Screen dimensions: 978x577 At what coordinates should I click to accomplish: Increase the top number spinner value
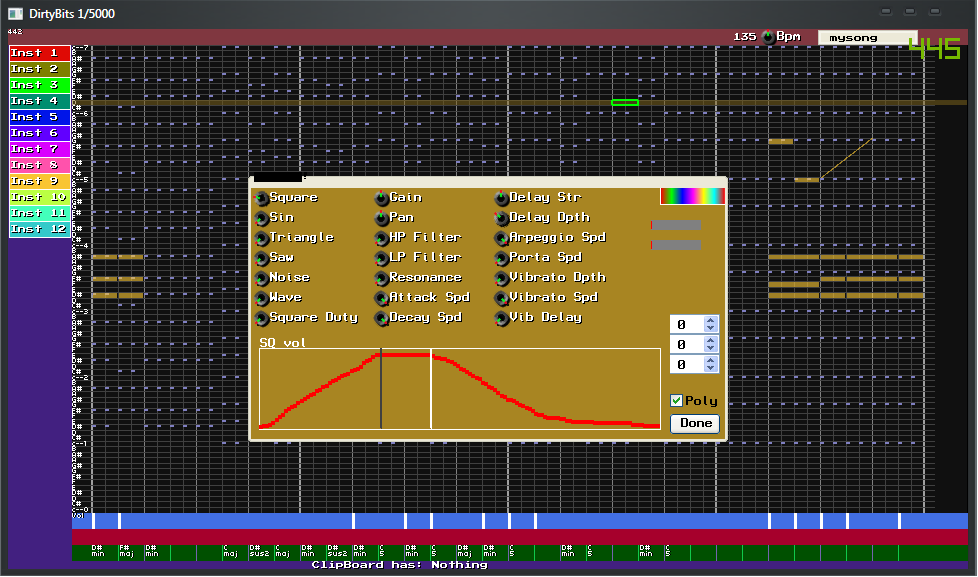[x=710, y=320]
